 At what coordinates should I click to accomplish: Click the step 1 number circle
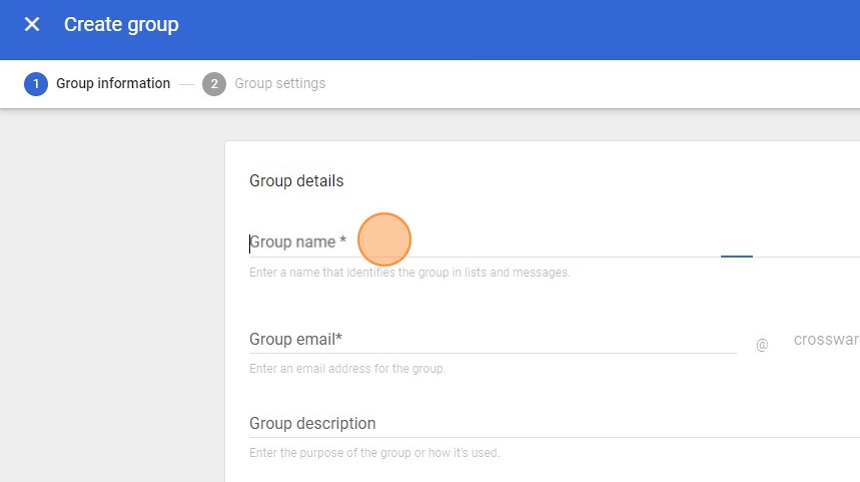[36, 84]
